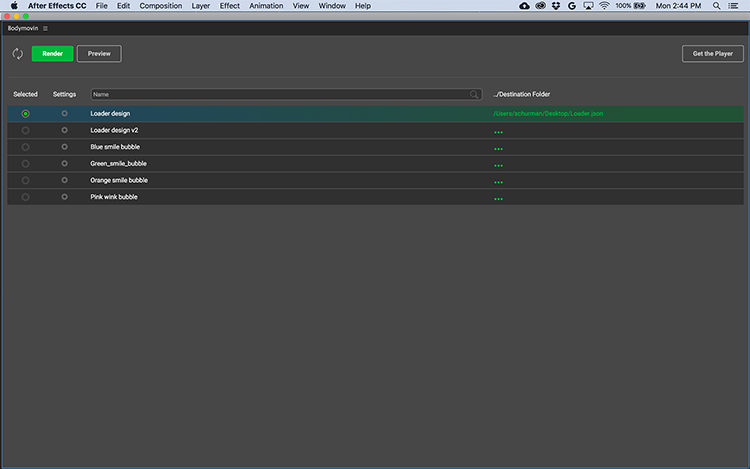
Task: Click the Loader design v2 composition name
Action: pyautogui.click(x=114, y=130)
